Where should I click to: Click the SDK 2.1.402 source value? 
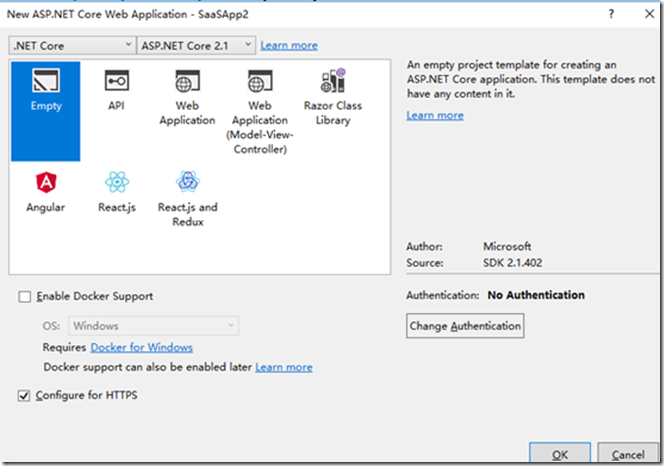pos(512,263)
